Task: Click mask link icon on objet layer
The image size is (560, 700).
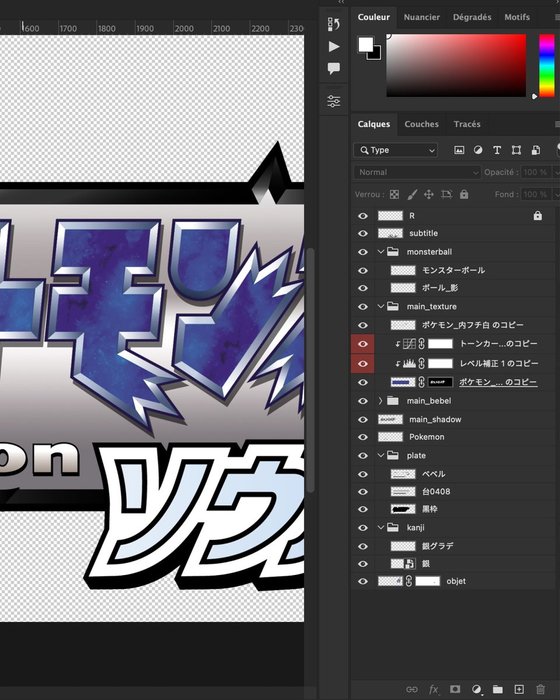Action: point(409,581)
